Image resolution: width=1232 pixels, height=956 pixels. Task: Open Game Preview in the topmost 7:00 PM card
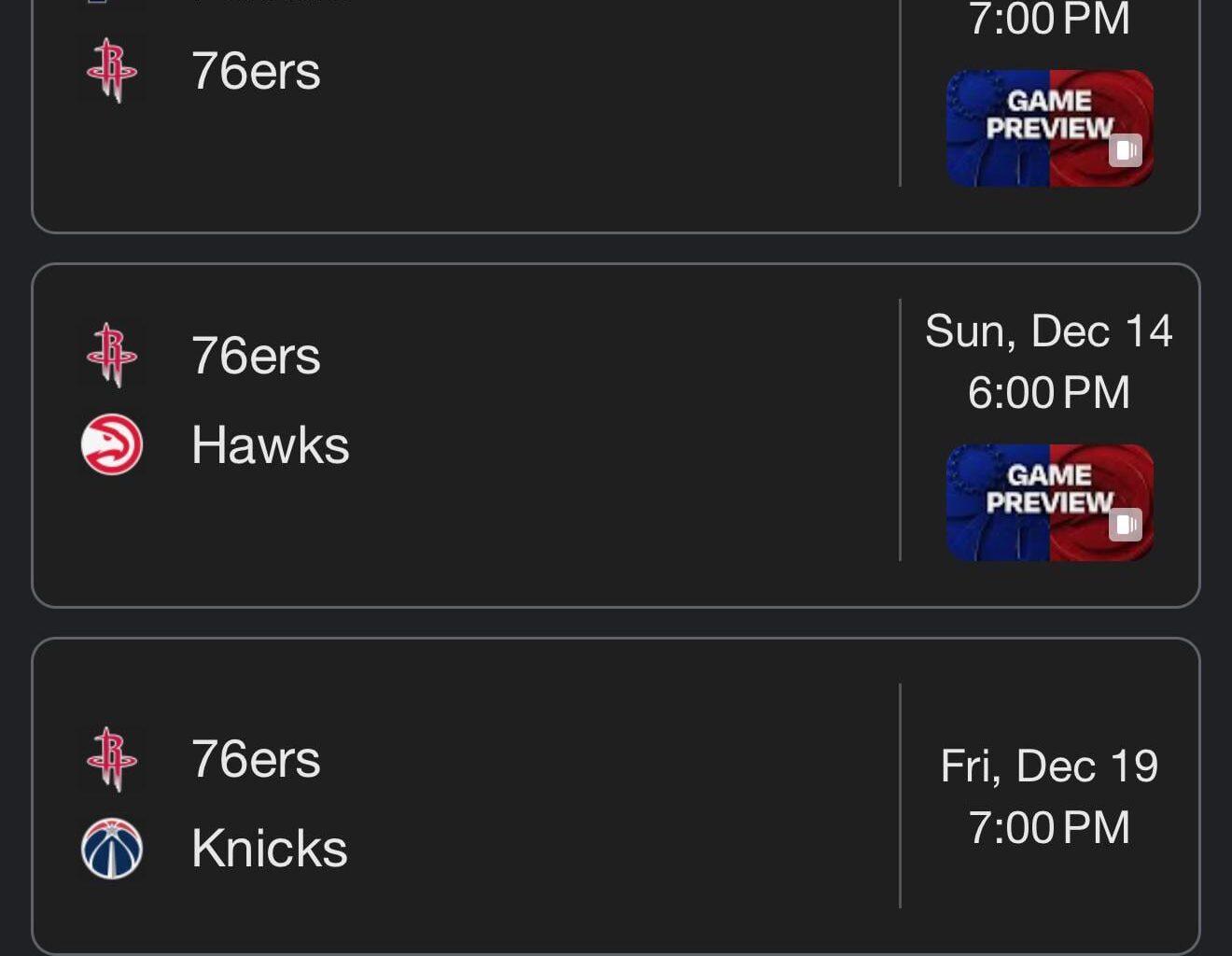1049,128
